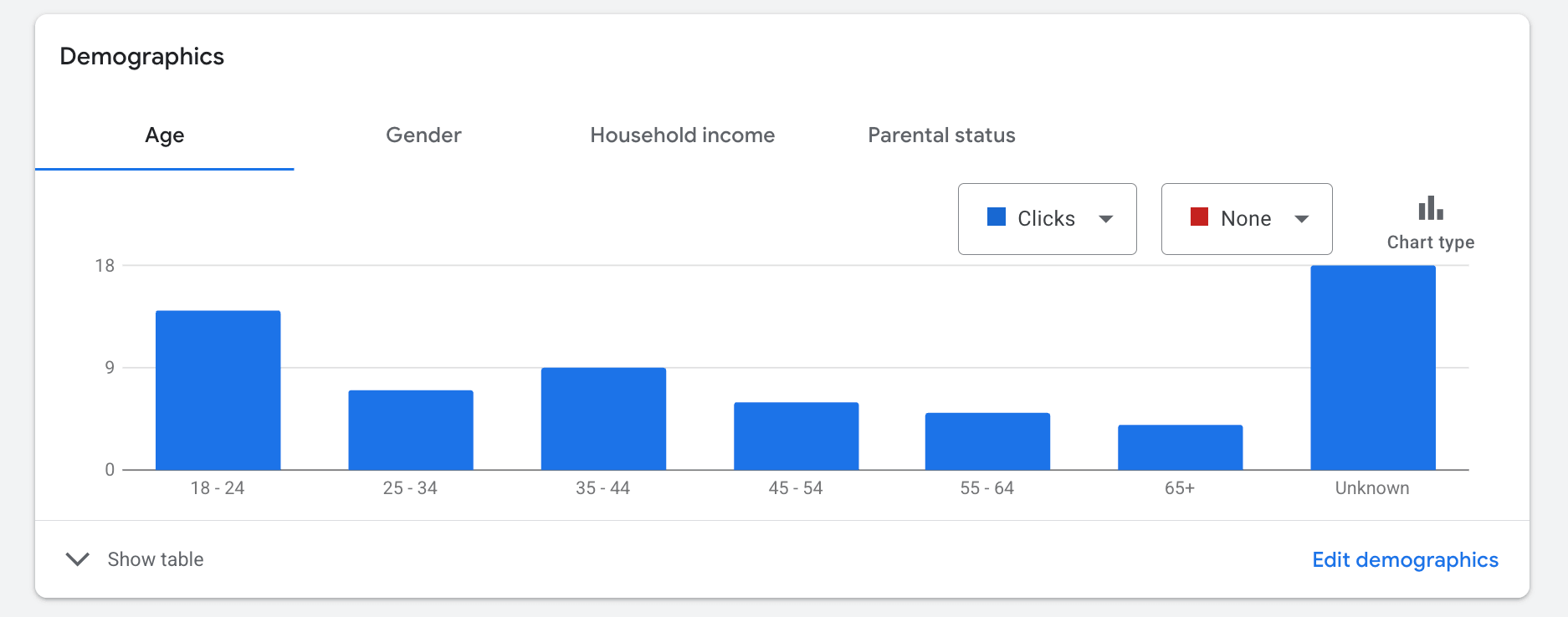The width and height of the screenshot is (1568, 617).
Task: Click the red None legend square
Action: point(1200,217)
